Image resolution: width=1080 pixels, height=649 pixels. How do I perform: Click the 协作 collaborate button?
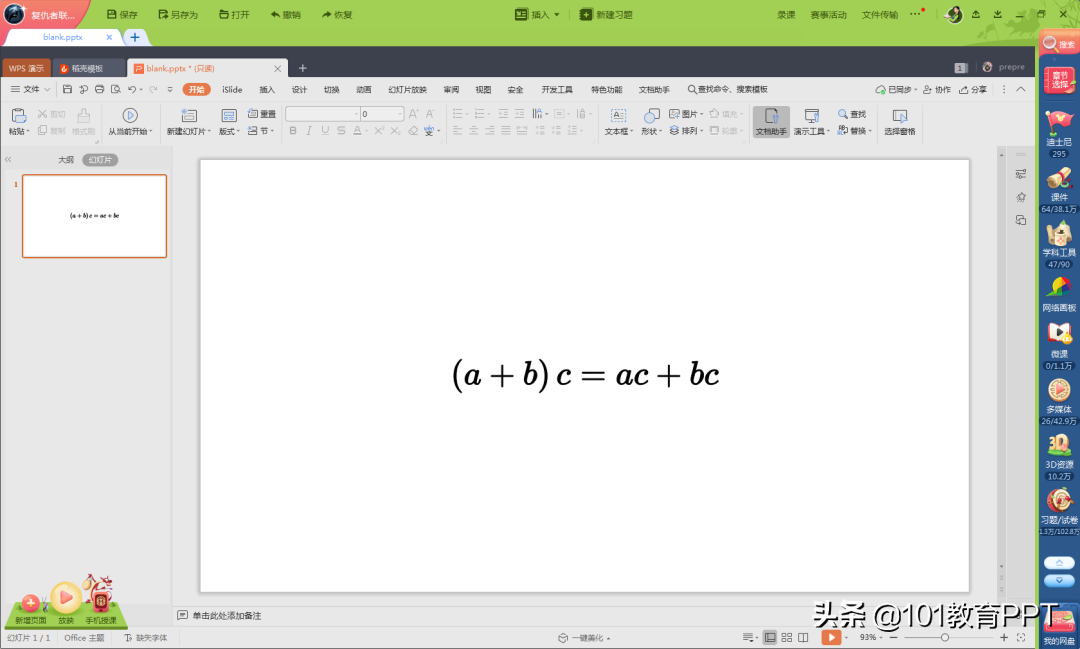click(937, 90)
